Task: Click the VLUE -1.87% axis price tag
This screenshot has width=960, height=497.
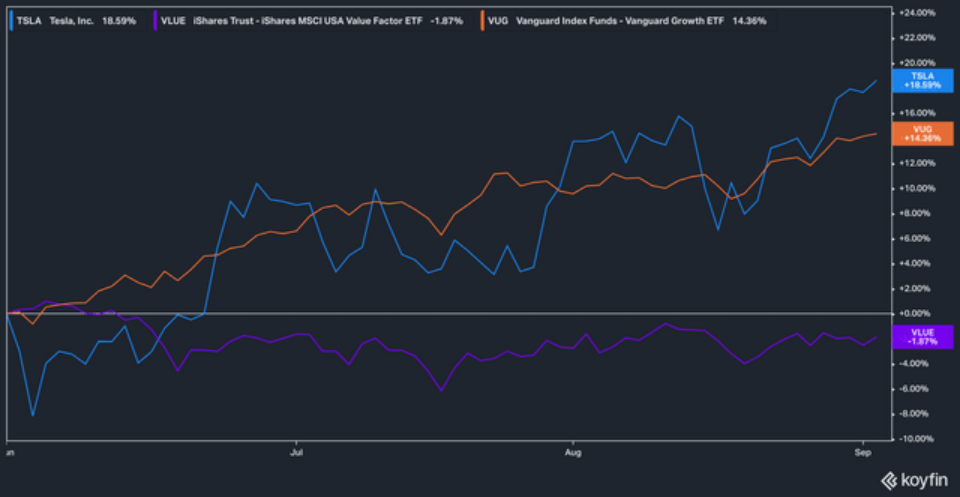Action: 923,337
